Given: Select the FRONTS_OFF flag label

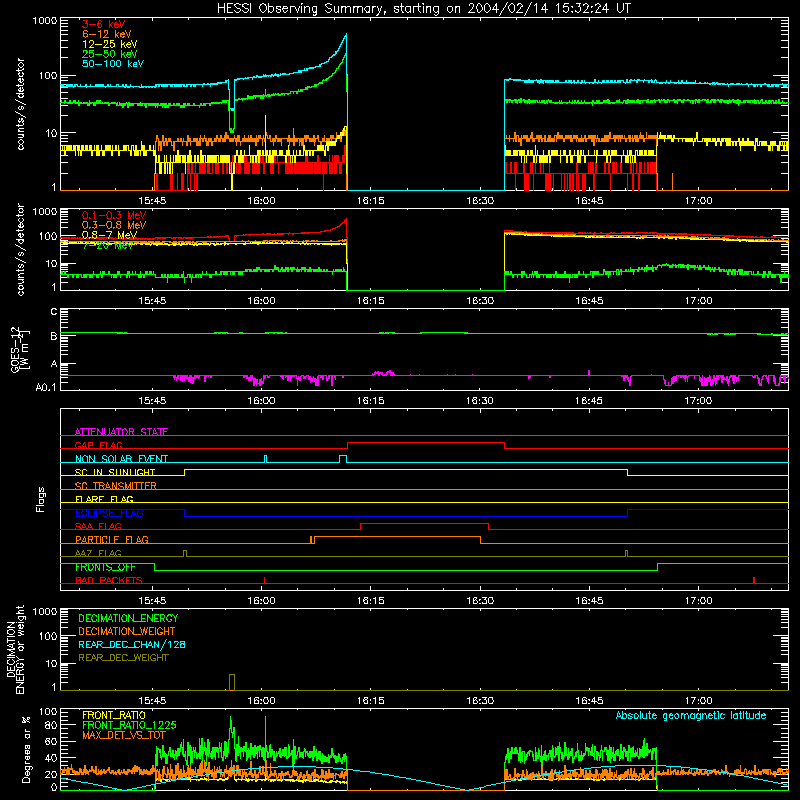Looking at the screenshot, I should 105,567.
